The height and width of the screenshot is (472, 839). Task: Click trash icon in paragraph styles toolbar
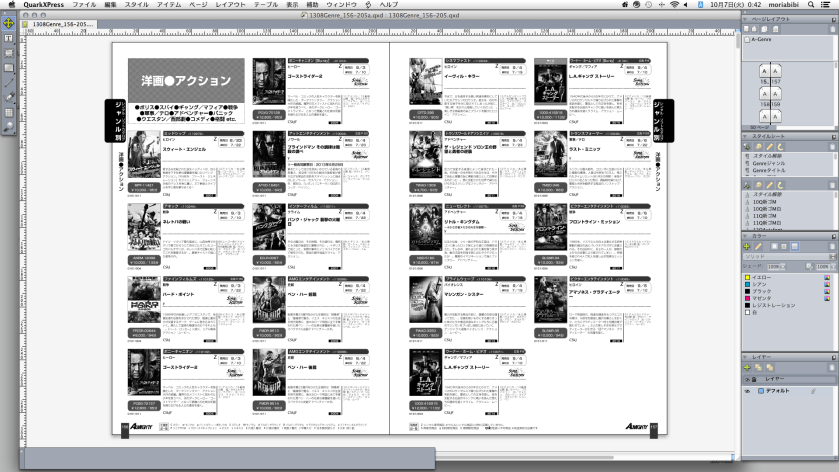[x=832, y=147]
